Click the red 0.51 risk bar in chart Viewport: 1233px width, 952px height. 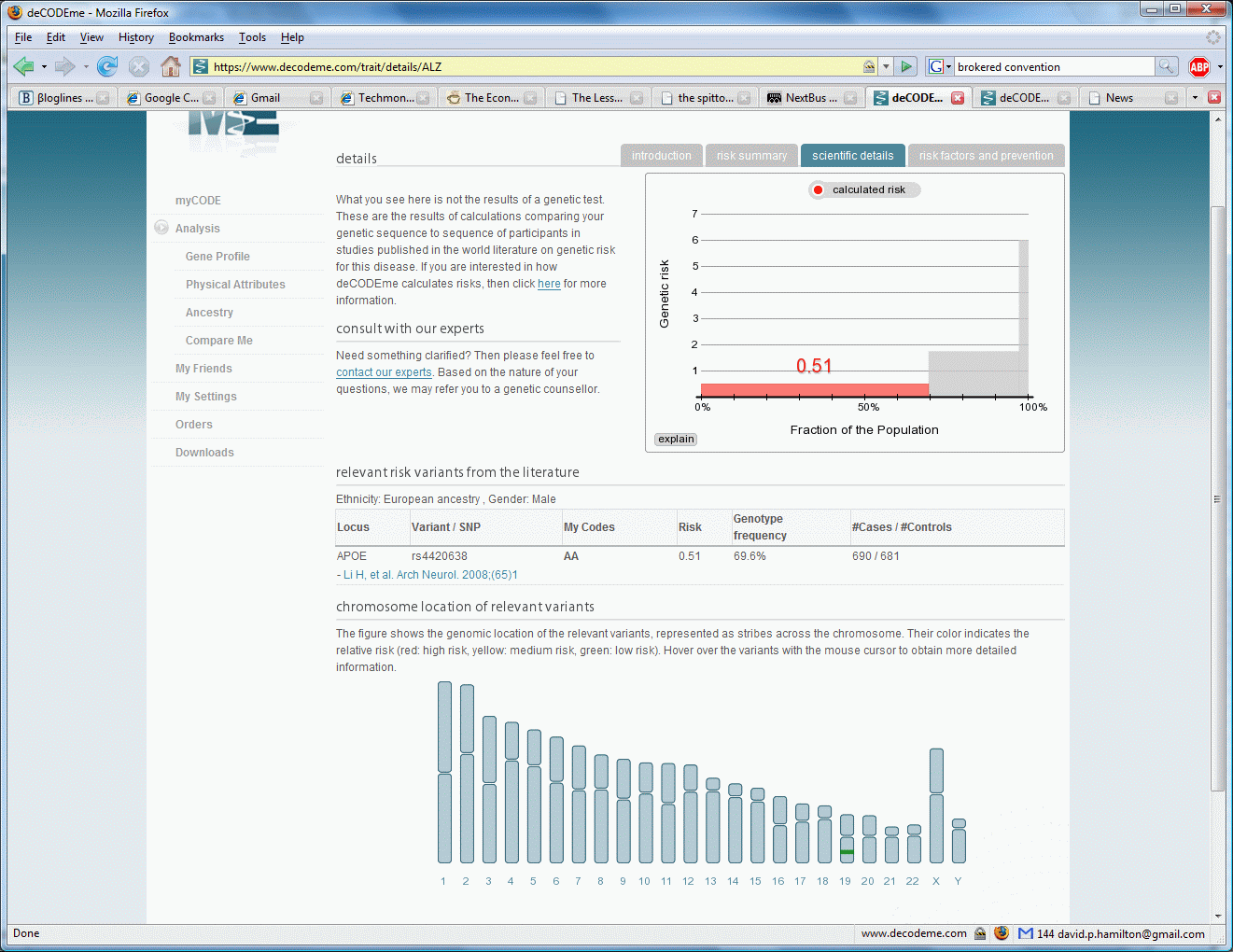click(815, 390)
